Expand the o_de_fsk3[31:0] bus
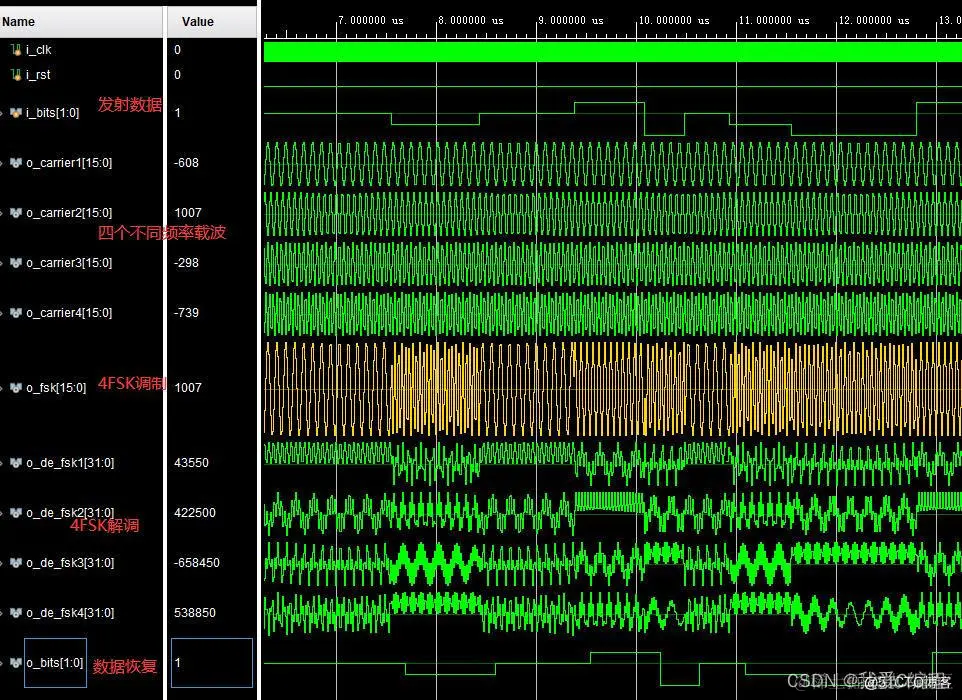 pyautogui.click(x=2, y=563)
